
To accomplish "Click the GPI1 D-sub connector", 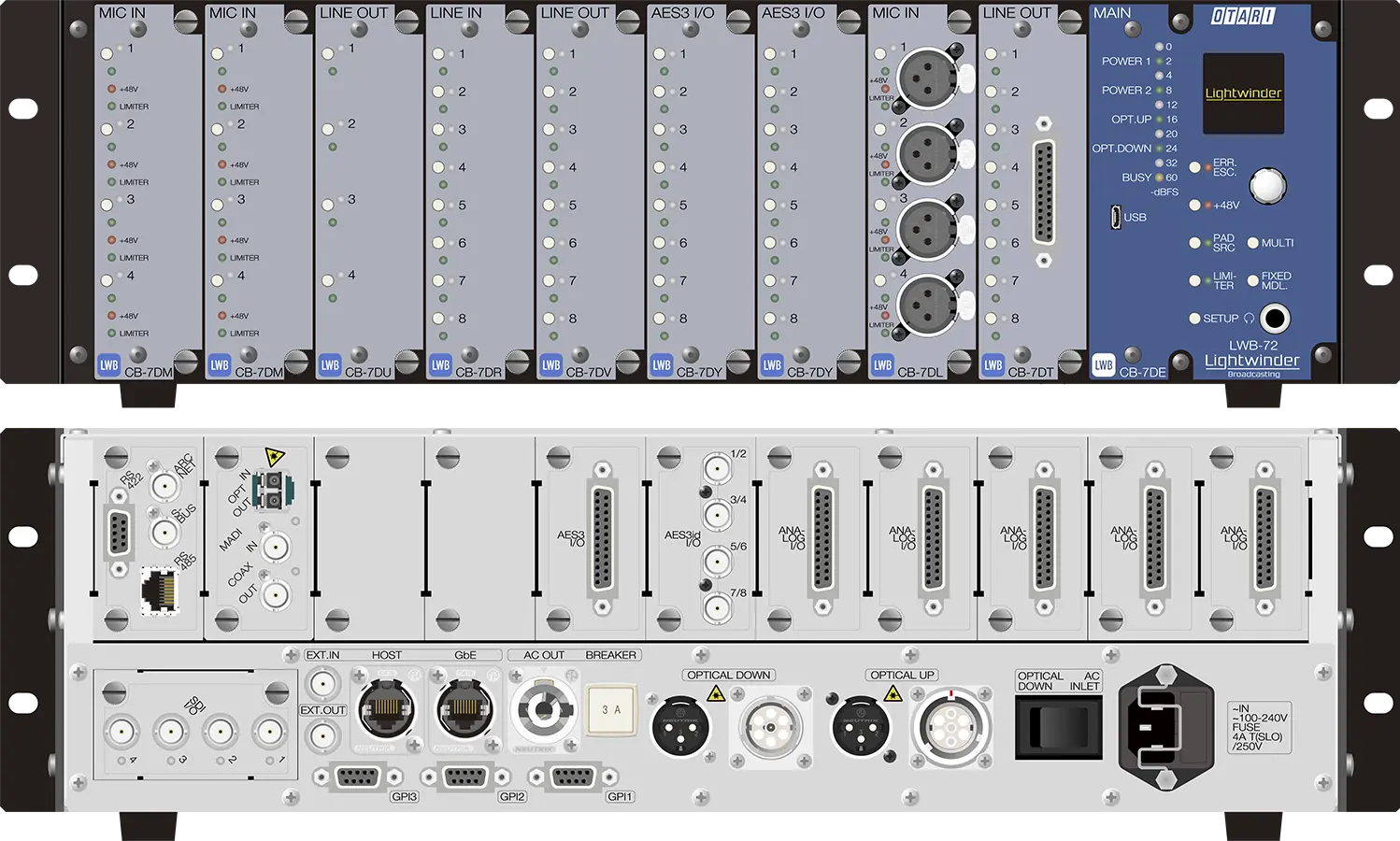I will coord(573,777).
